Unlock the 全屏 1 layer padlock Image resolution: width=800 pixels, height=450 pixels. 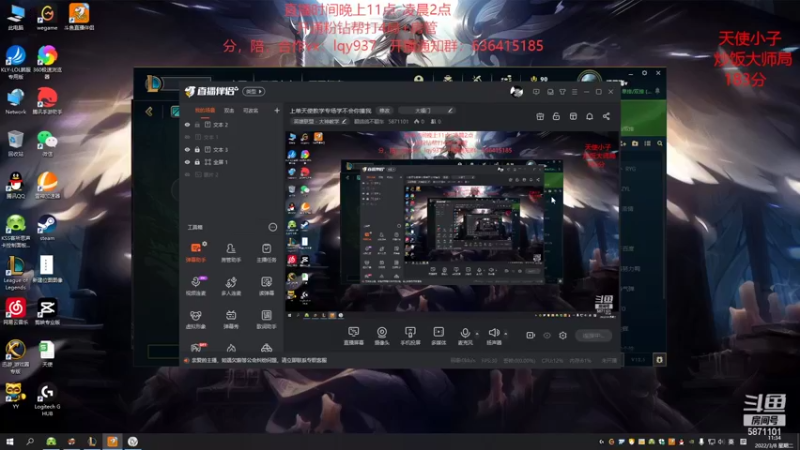(197, 162)
